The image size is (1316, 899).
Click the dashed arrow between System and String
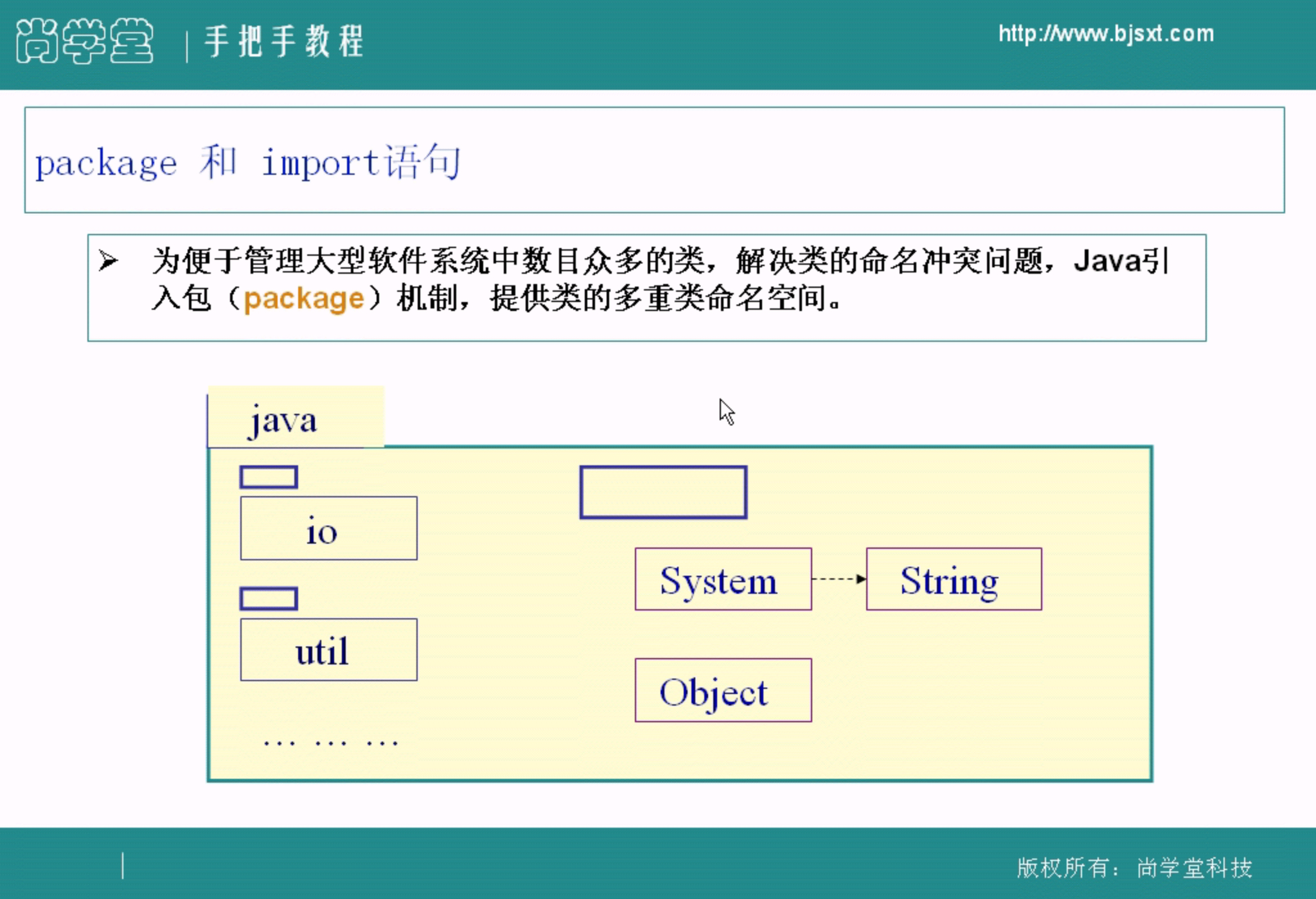(x=839, y=579)
